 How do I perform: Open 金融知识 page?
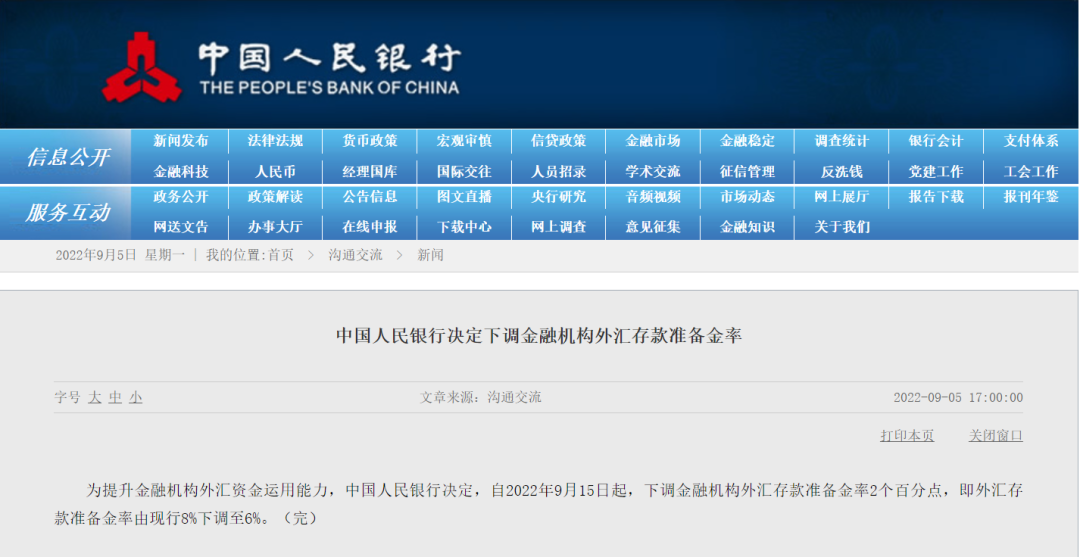[747, 227]
